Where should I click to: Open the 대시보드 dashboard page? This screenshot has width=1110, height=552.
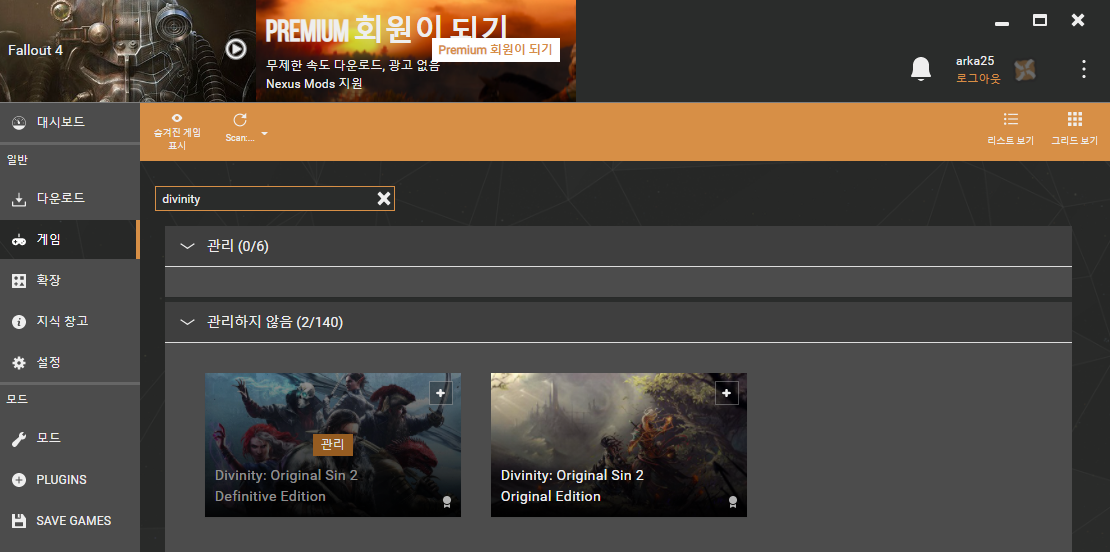click(x=69, y=122)
